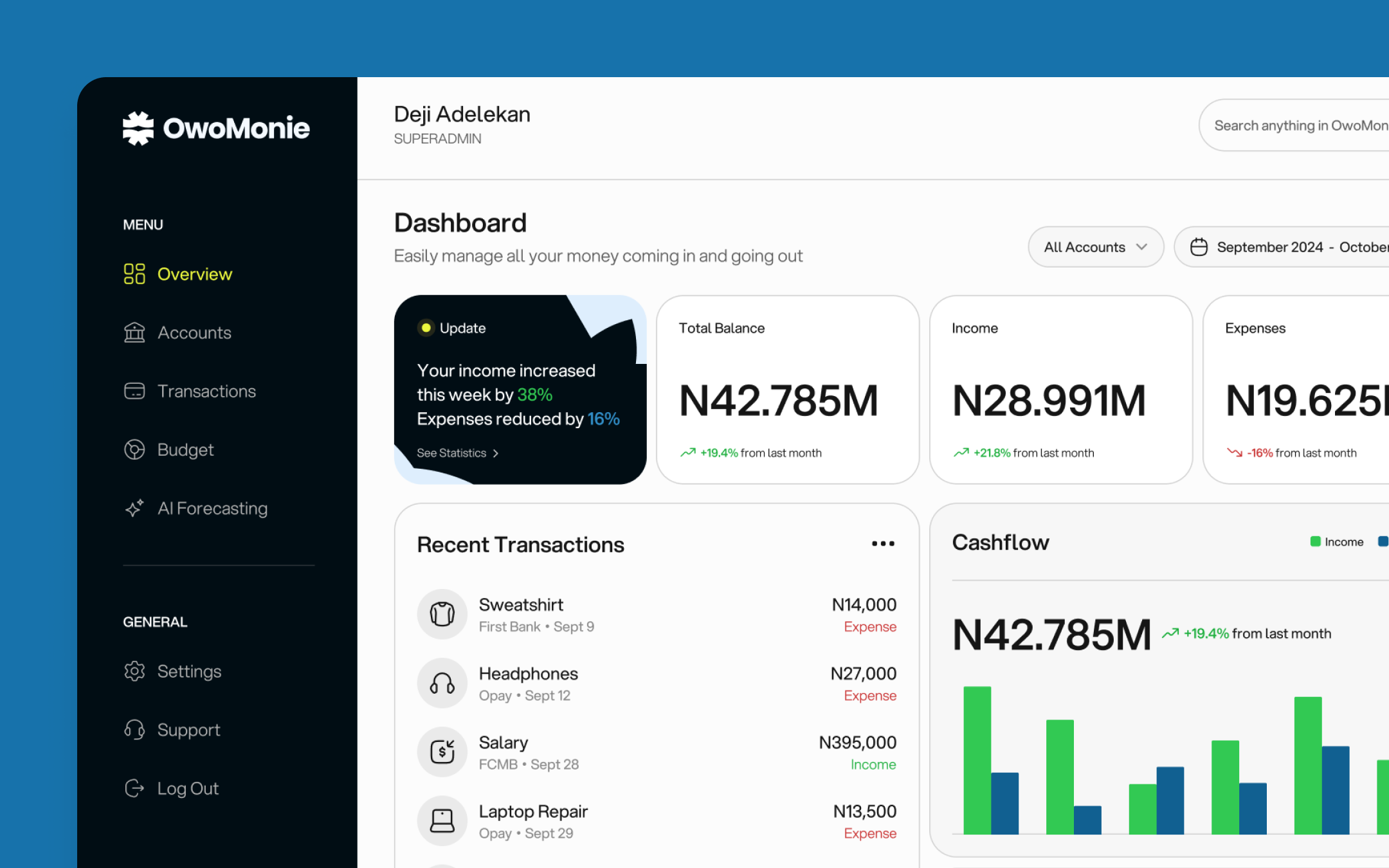Click the search anything input field
The image size is (1389, 868).
pyautogui.click(x=1294, y=125)
